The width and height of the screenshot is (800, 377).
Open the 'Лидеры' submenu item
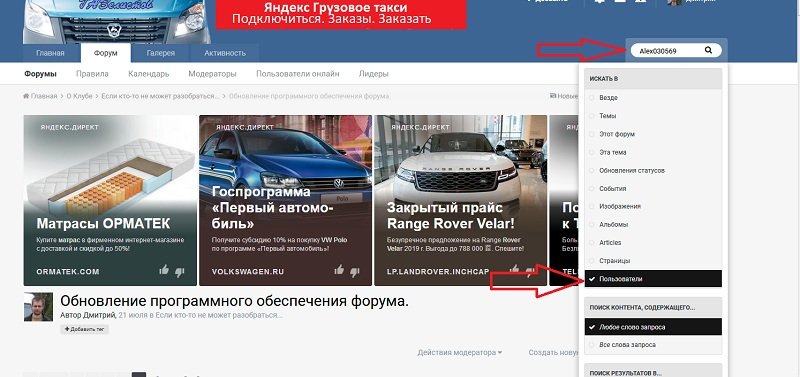[373, 74]
